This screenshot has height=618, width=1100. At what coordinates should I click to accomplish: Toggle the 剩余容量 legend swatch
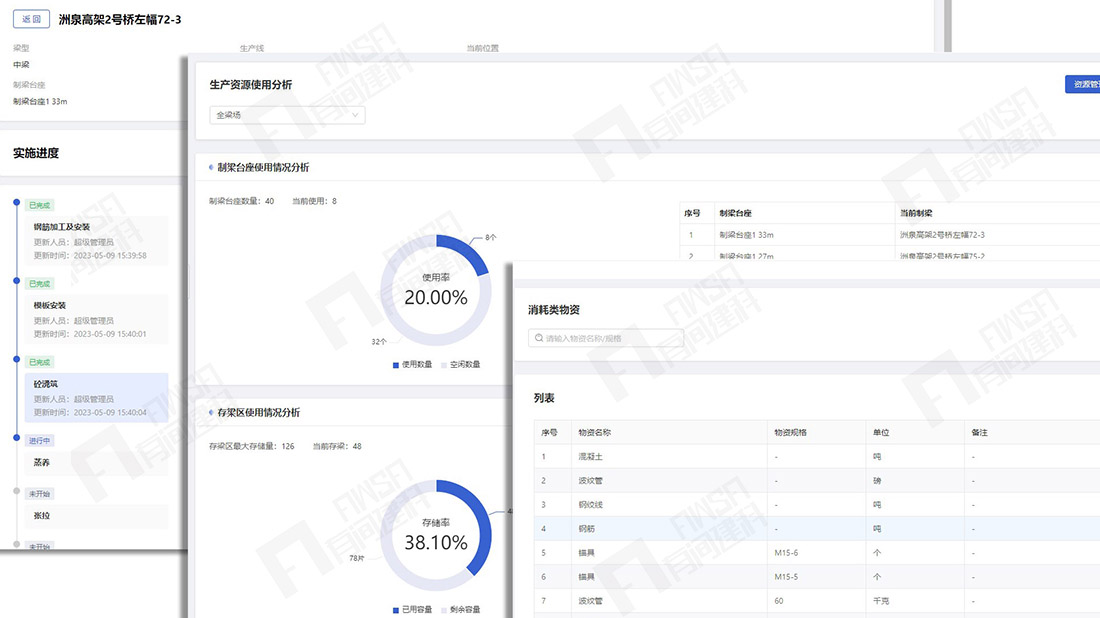click(x=444, y=610)
